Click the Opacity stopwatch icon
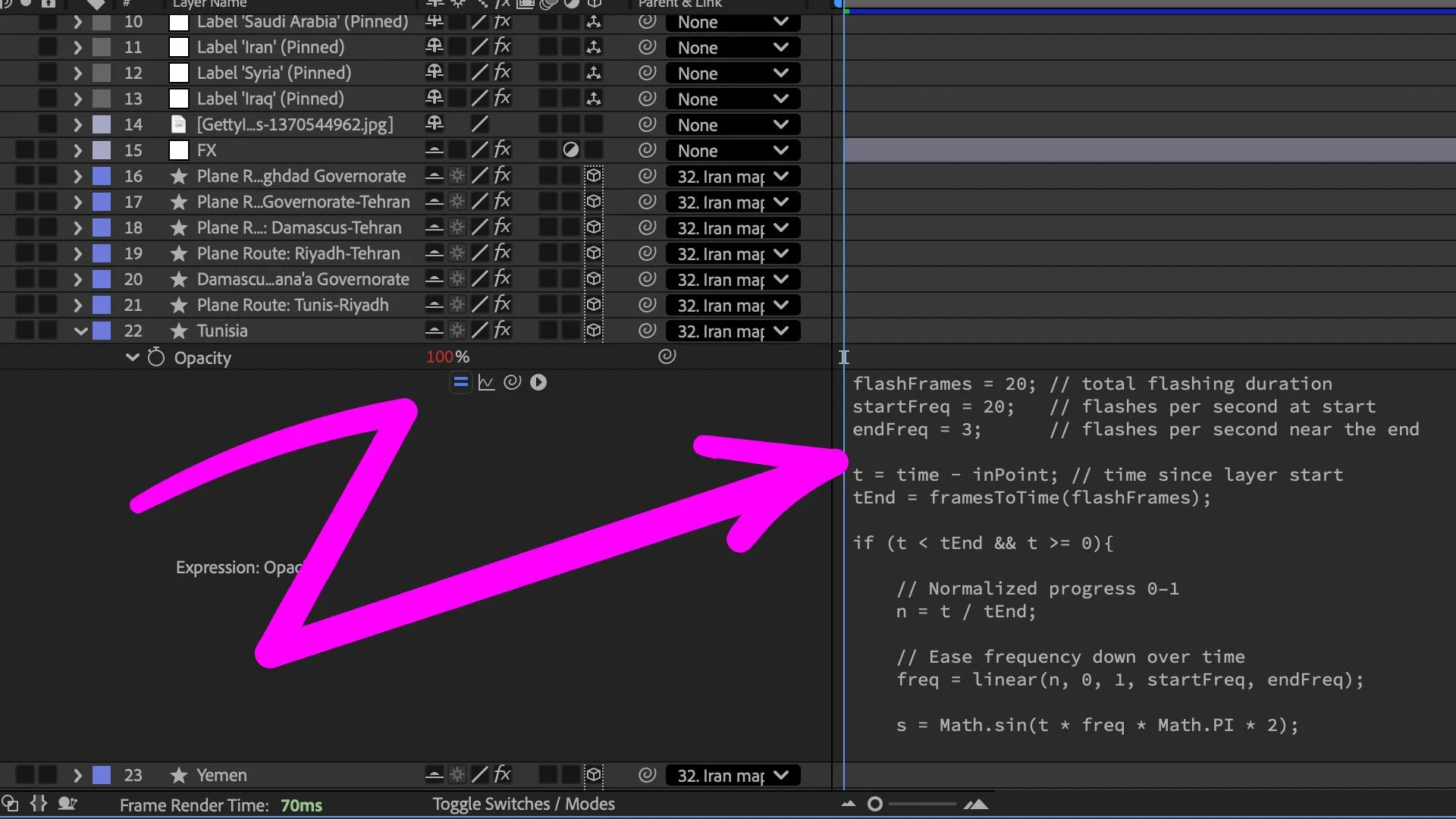The width and height of the screenshot is (1456, 819). point(156,357)
